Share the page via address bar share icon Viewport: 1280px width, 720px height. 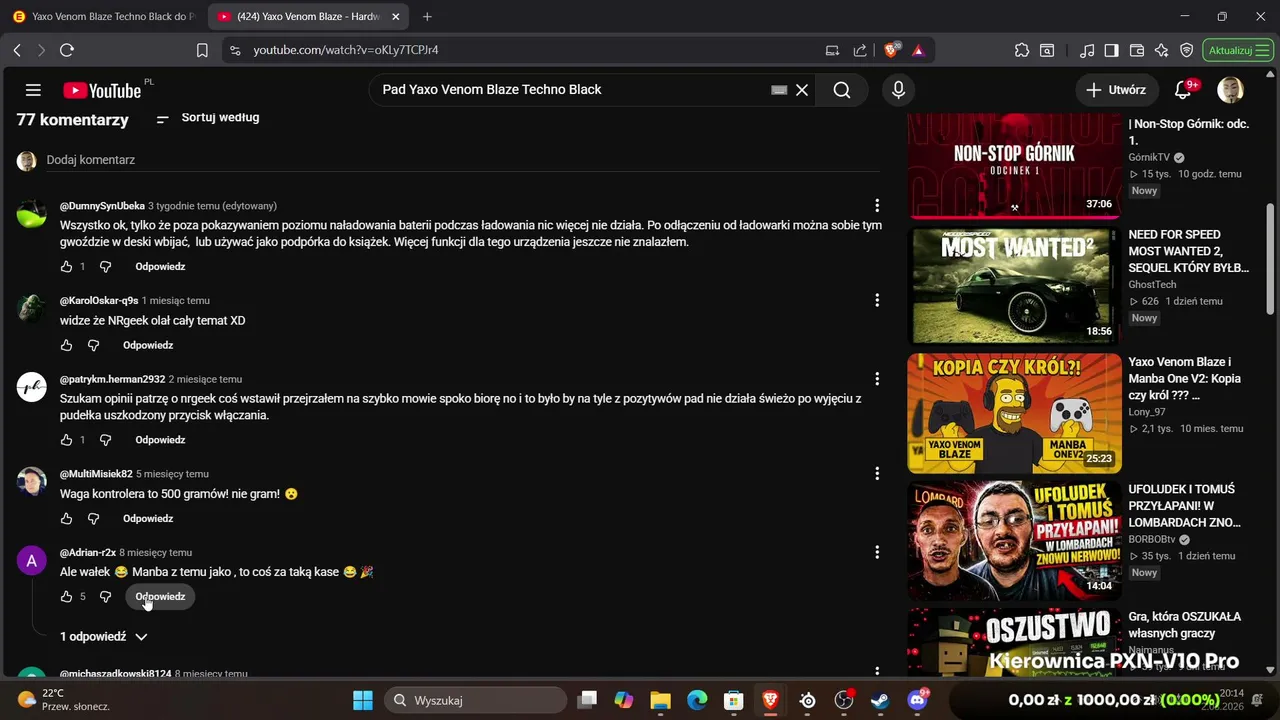tap(860, 50)
